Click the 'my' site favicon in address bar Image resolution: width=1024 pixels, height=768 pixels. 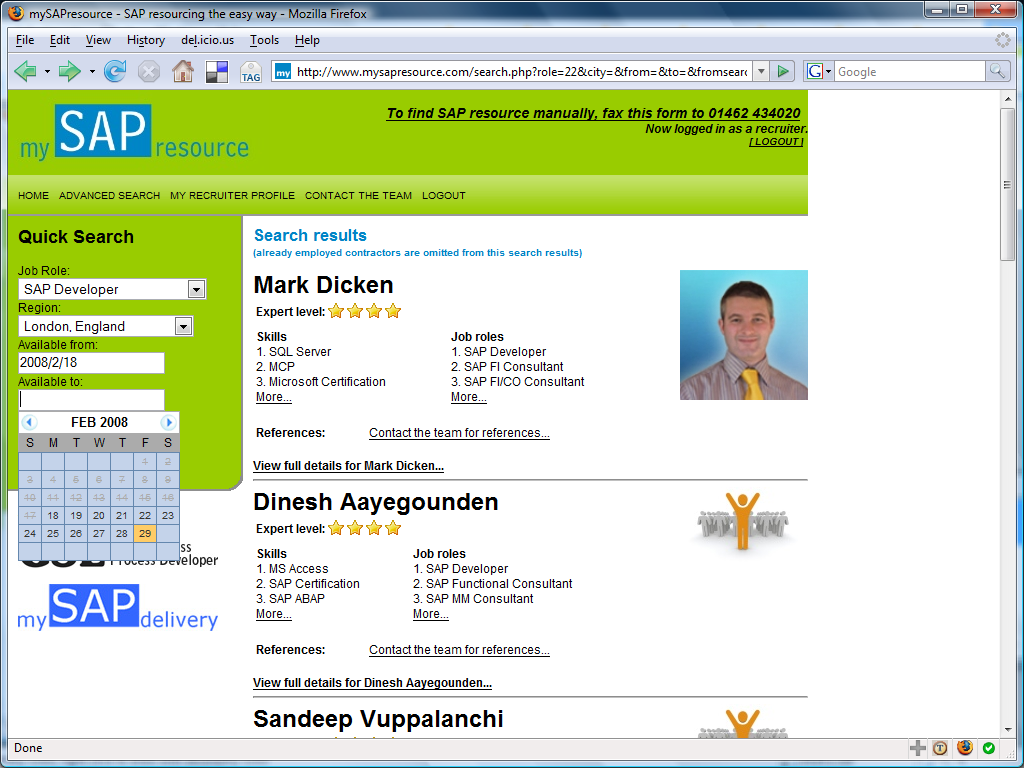tap(282, 71)
